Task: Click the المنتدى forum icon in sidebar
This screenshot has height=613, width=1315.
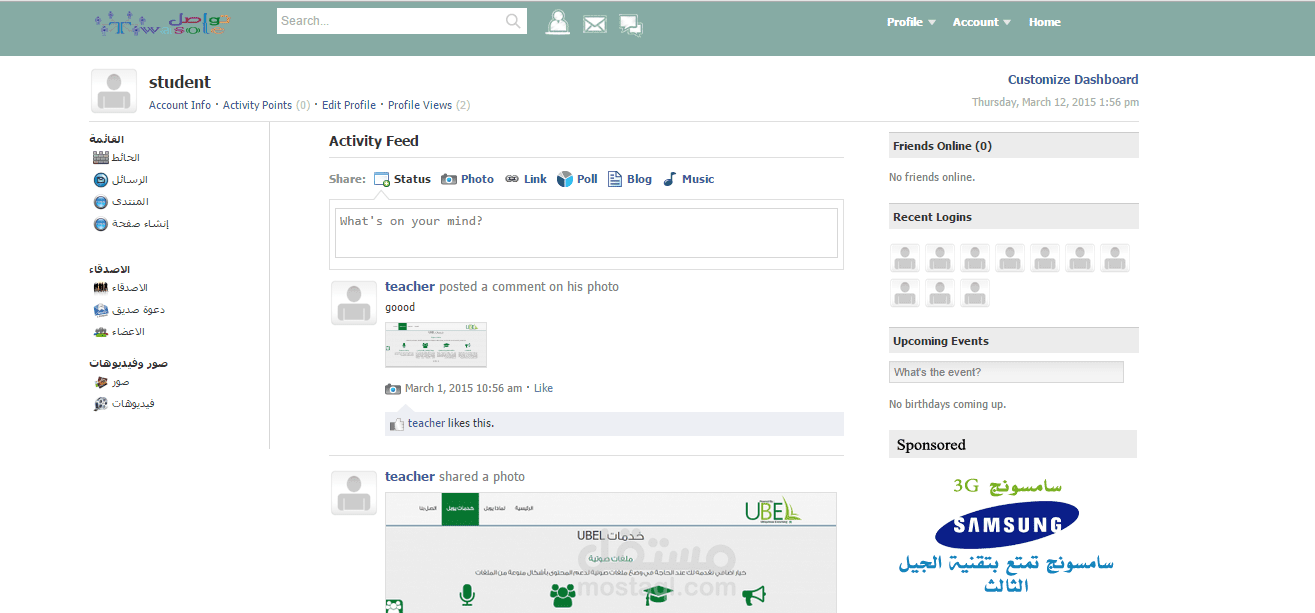Action: tap(100, 202)
